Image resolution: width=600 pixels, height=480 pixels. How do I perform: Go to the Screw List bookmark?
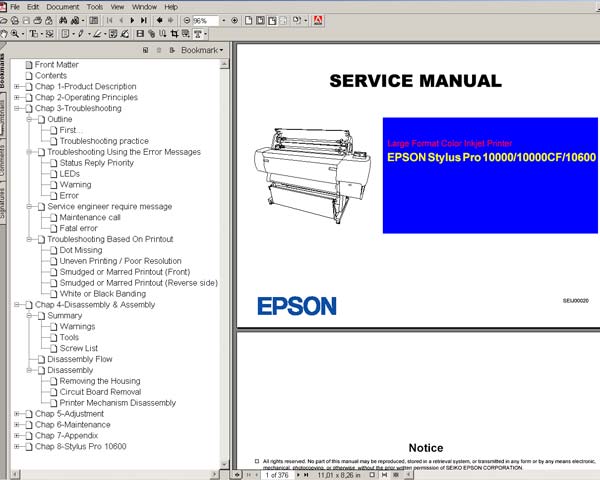(78, 348)
